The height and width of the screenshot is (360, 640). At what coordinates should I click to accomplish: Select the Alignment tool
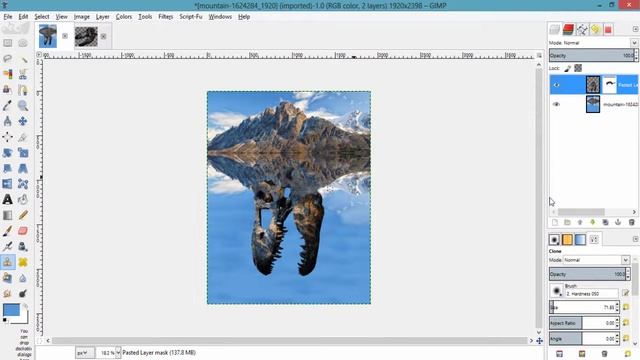coord(7,137)
